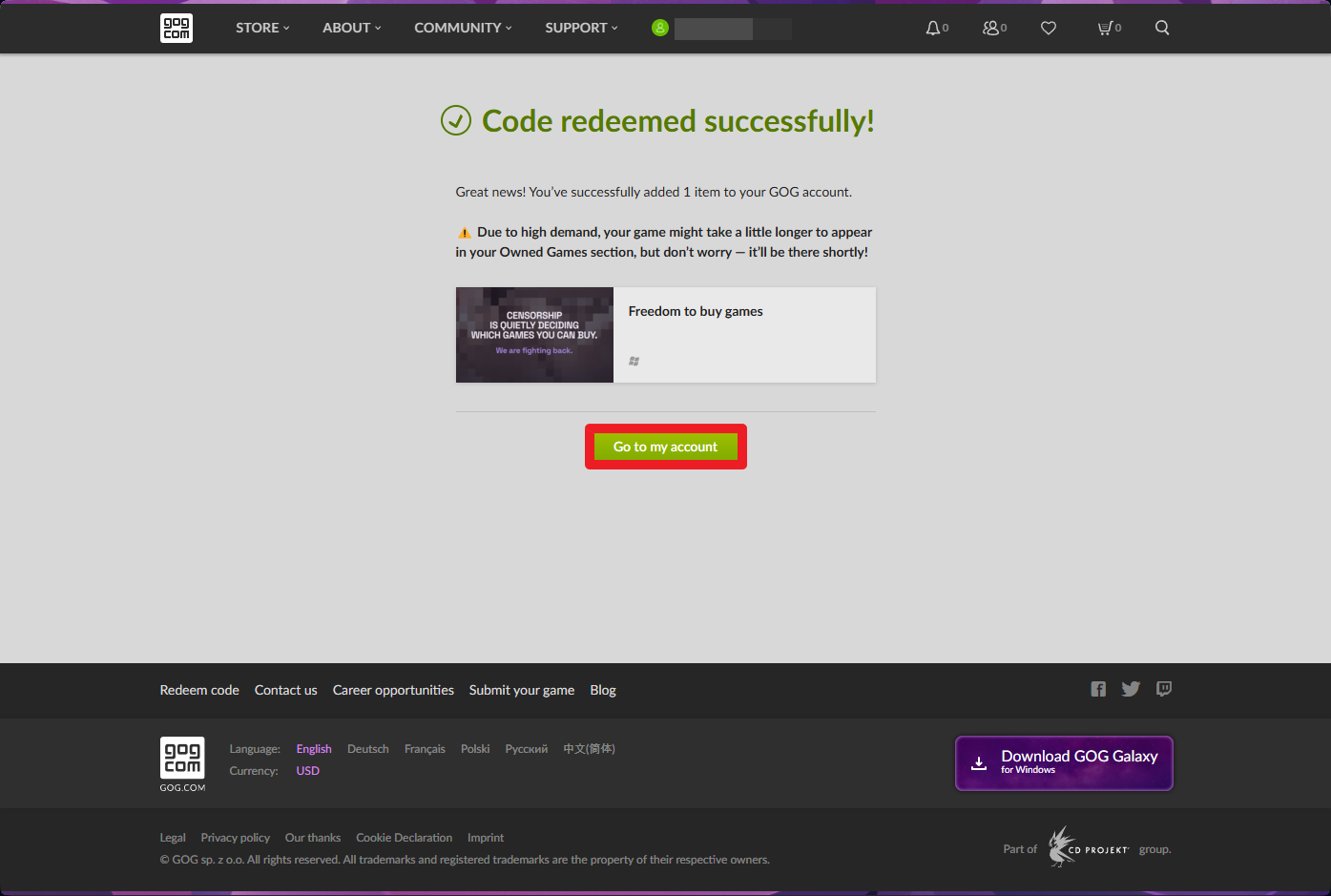Switch language to Русский
Image resolution: width=1331 pixels, height=896 pixels.
coord(527,749)
